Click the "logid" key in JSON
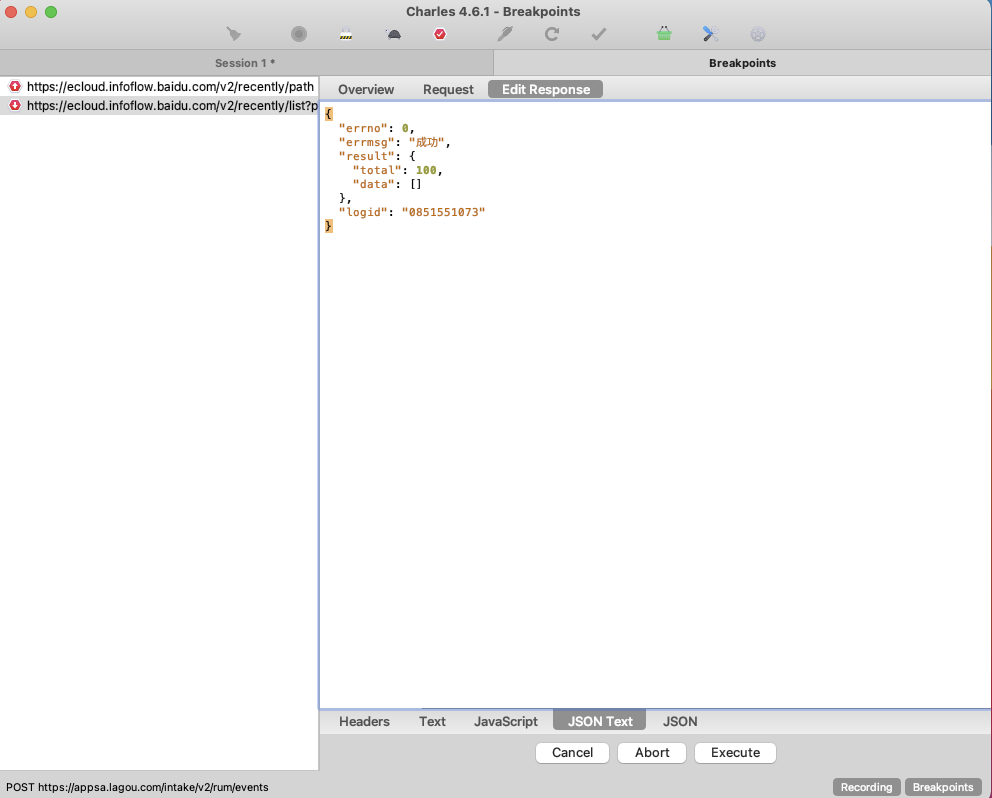Image resolution: width=992 pixels, height=798 pixels. tap(363, 212)
